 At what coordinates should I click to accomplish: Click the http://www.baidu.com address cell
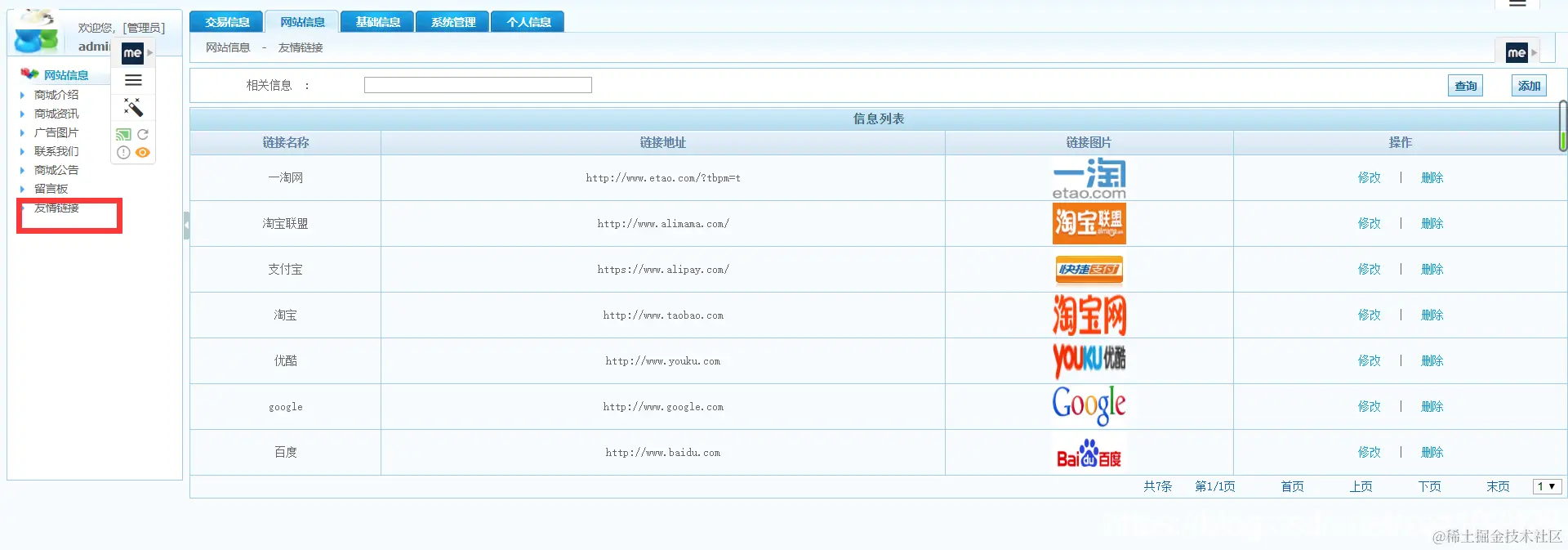pyautogui.click(x=662, y=452)
